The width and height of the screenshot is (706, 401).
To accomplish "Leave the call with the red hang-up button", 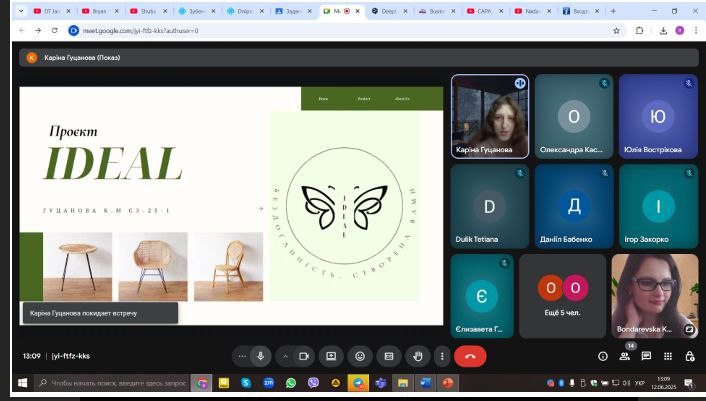I will click(x=470, y=356).
